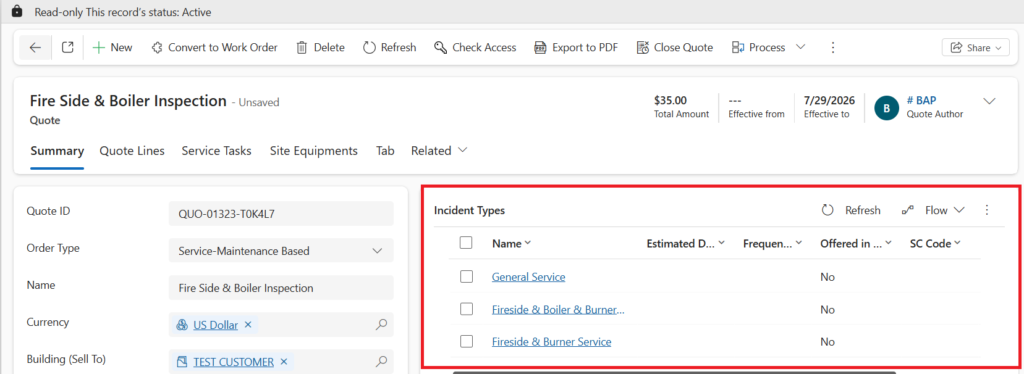Switch to the Summary tab

pos(57,151)
